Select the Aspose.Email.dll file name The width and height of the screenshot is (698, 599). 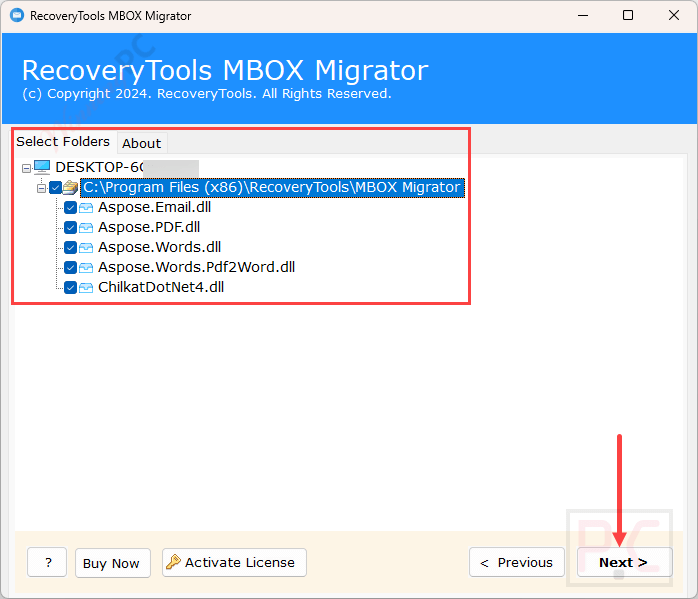point(154,207)
